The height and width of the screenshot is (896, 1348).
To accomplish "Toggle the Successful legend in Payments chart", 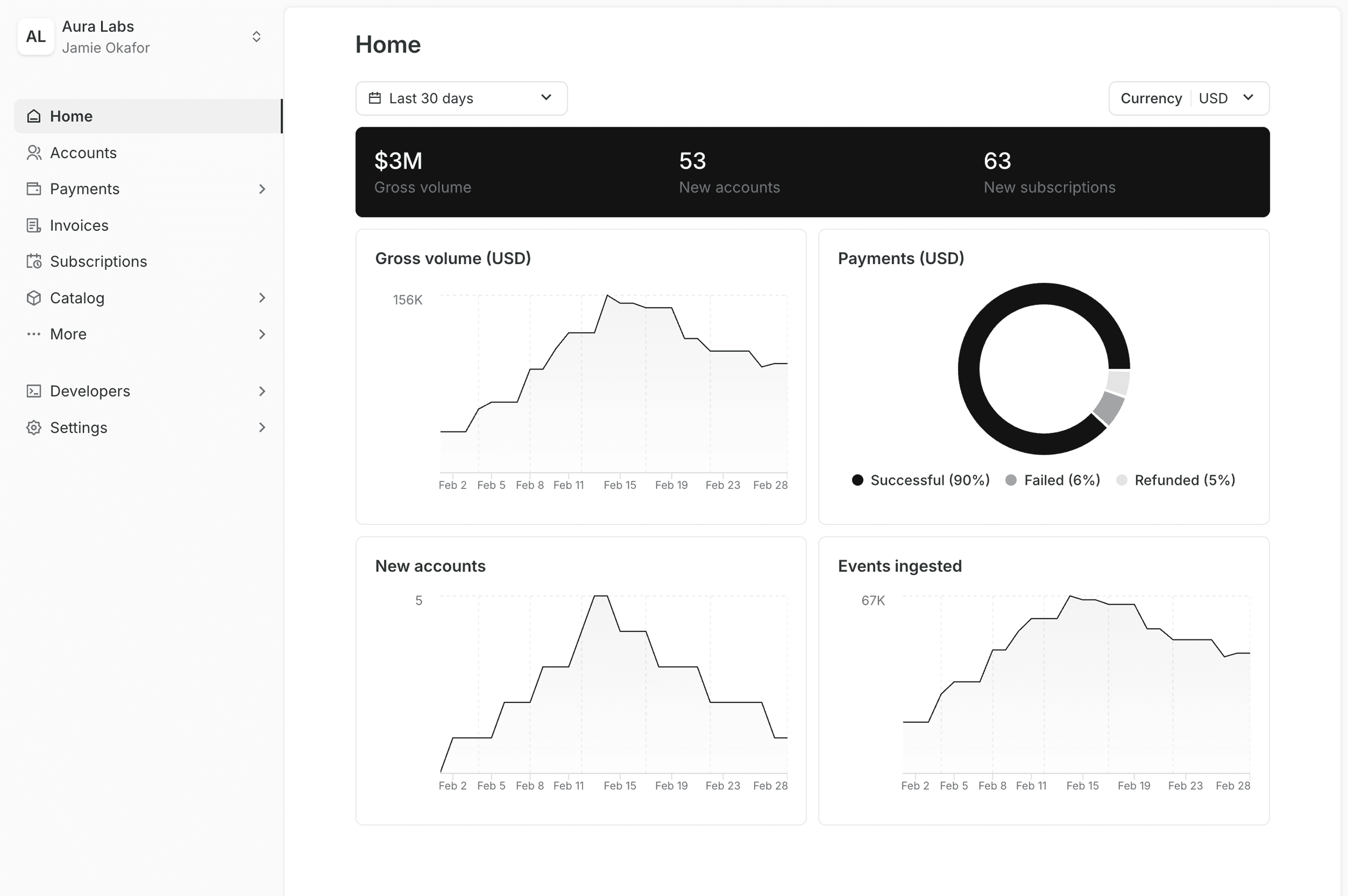I will click(x=921, y=480).
